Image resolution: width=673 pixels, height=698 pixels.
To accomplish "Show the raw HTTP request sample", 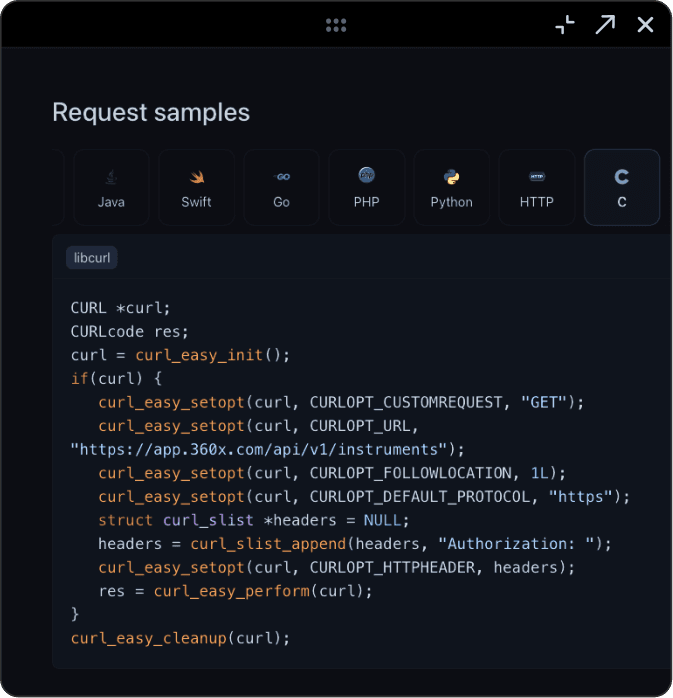I will (537, 187).
